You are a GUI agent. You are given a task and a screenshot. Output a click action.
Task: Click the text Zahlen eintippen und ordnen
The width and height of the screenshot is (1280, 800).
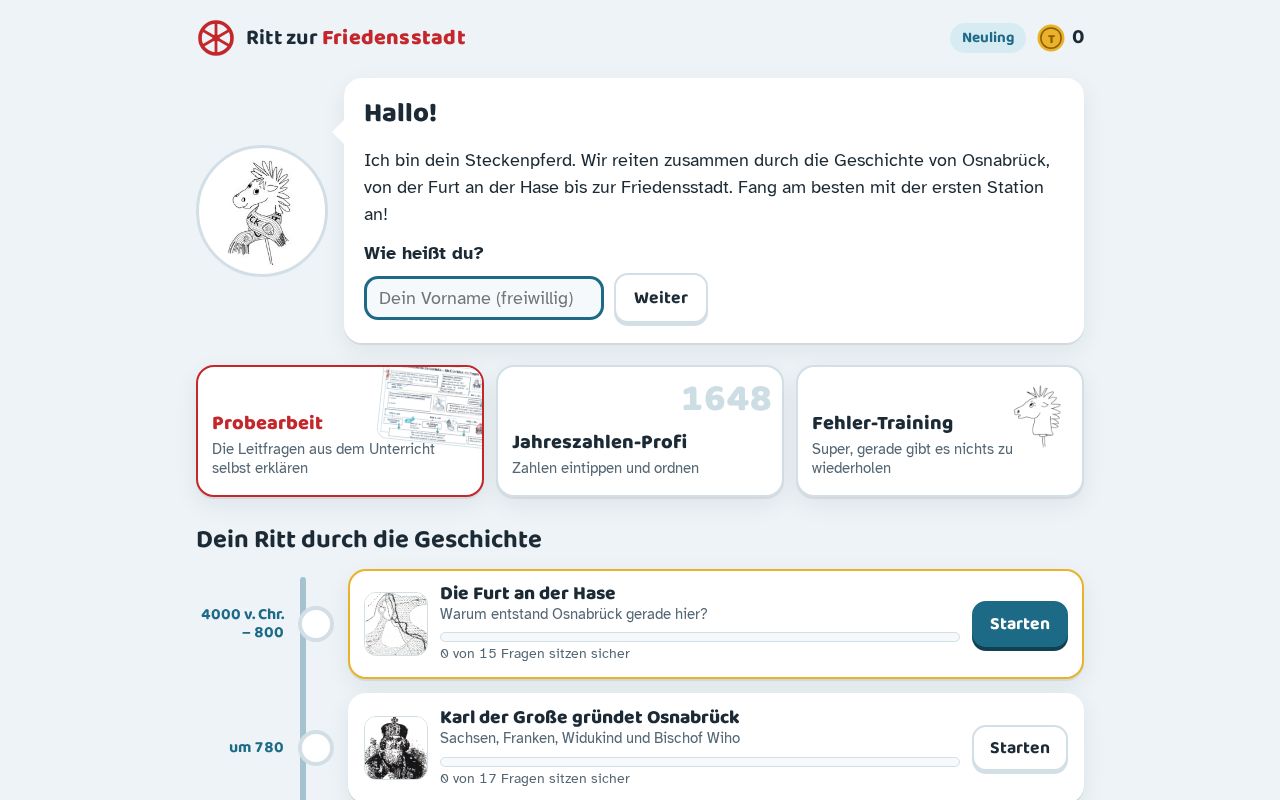[x=605, y=468]
